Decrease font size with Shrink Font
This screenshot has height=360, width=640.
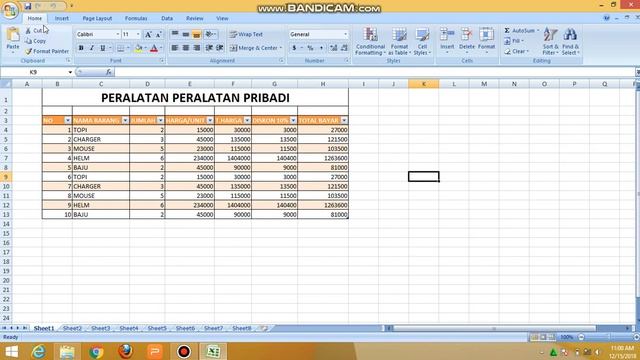point(158,35)
